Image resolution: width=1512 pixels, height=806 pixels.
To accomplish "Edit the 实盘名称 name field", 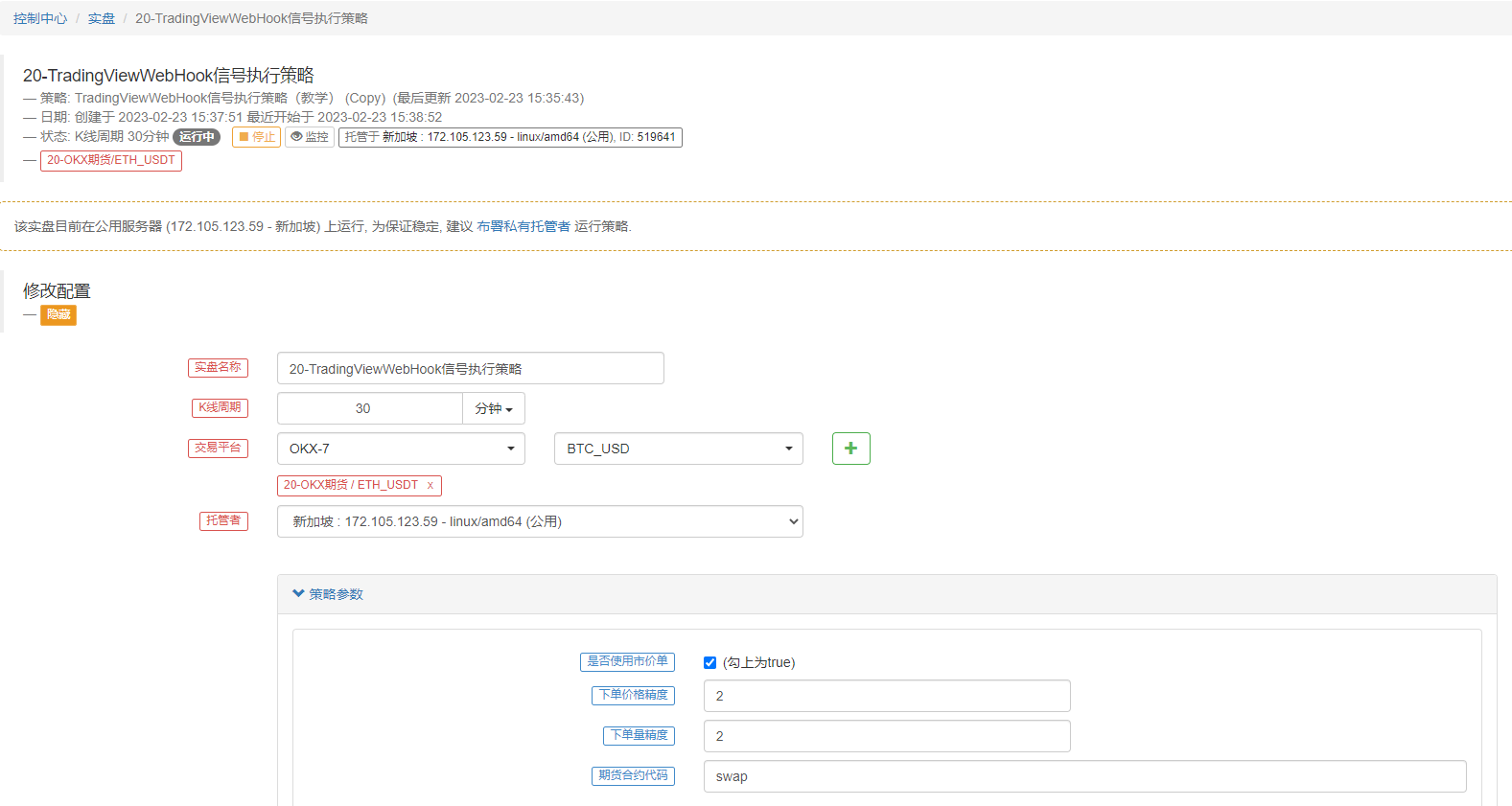I will [x=471, y=369].
